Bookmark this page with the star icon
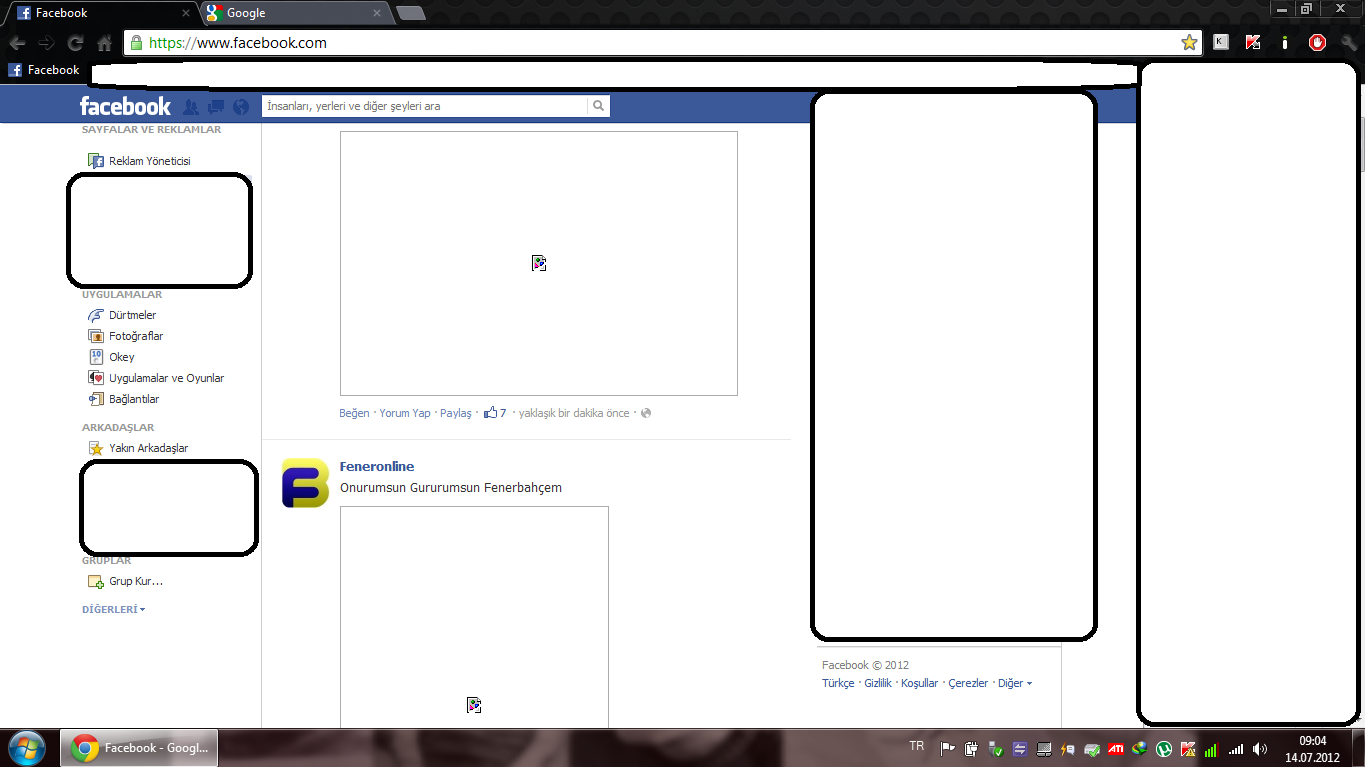Image resolution: width=1365 pixels, height=767 pixels. pos(1189,42)
